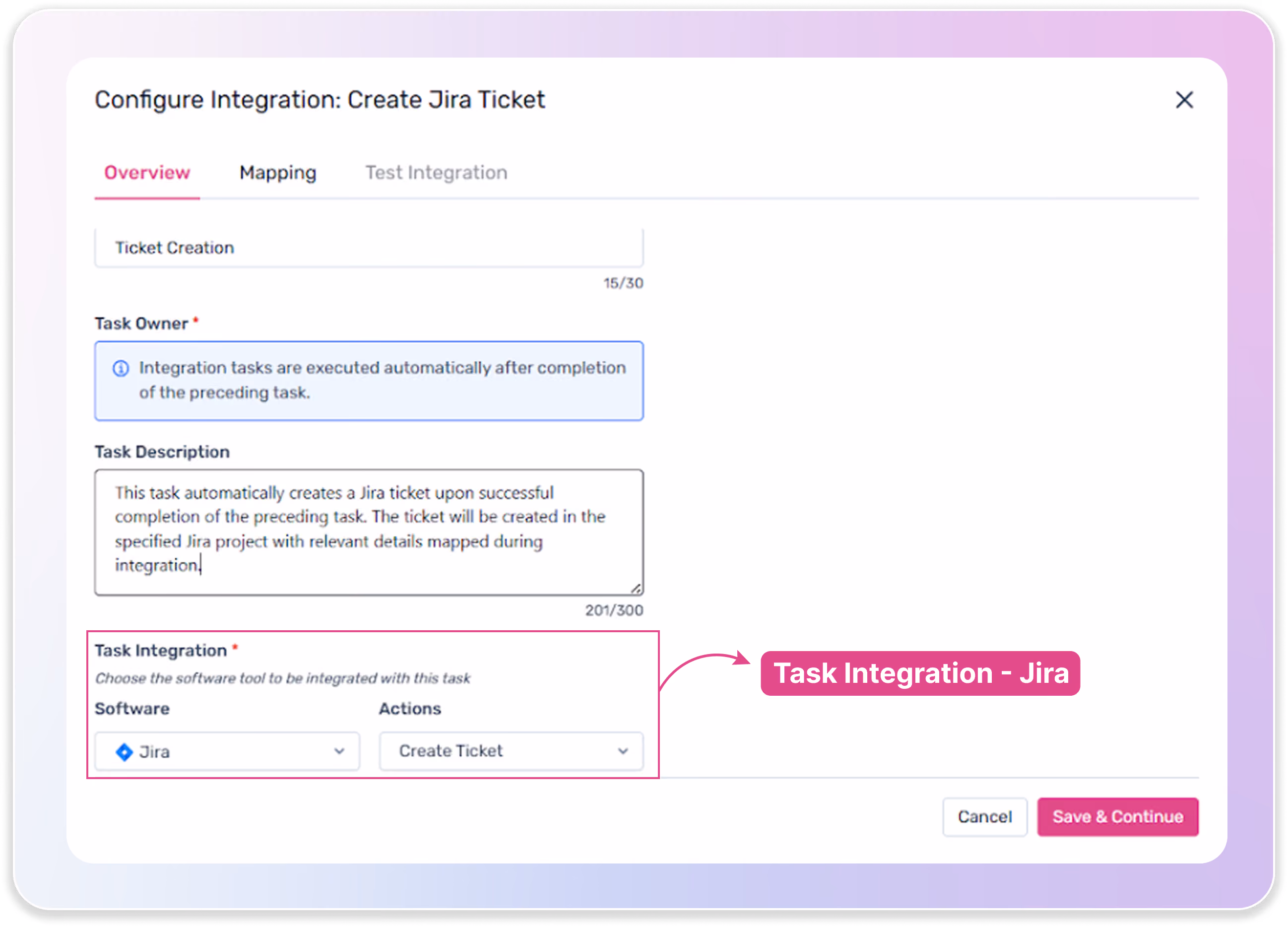The height and width of the screenshot is (927, 1288).
Task: Click the Cancel button
Action: (985, 817)
